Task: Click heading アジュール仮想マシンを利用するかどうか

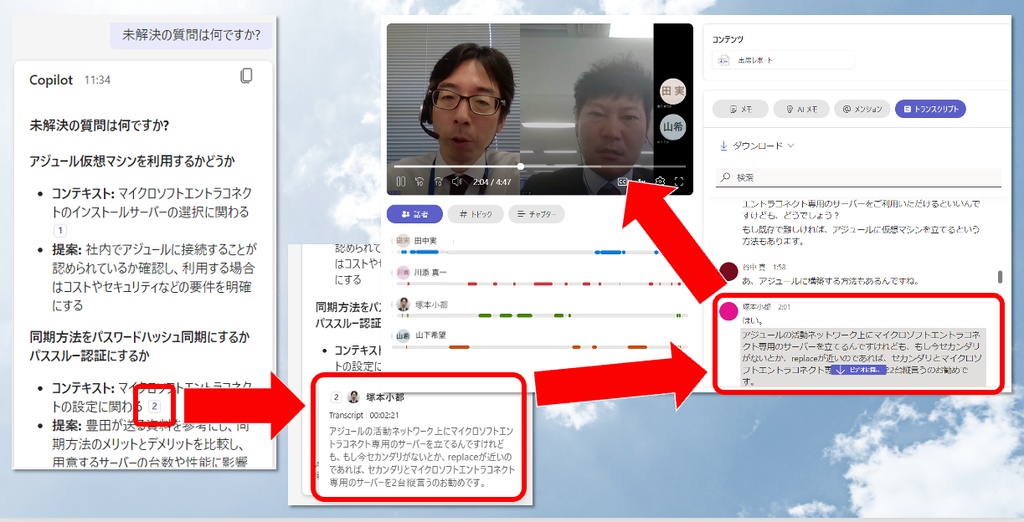Action: [132, 161]
